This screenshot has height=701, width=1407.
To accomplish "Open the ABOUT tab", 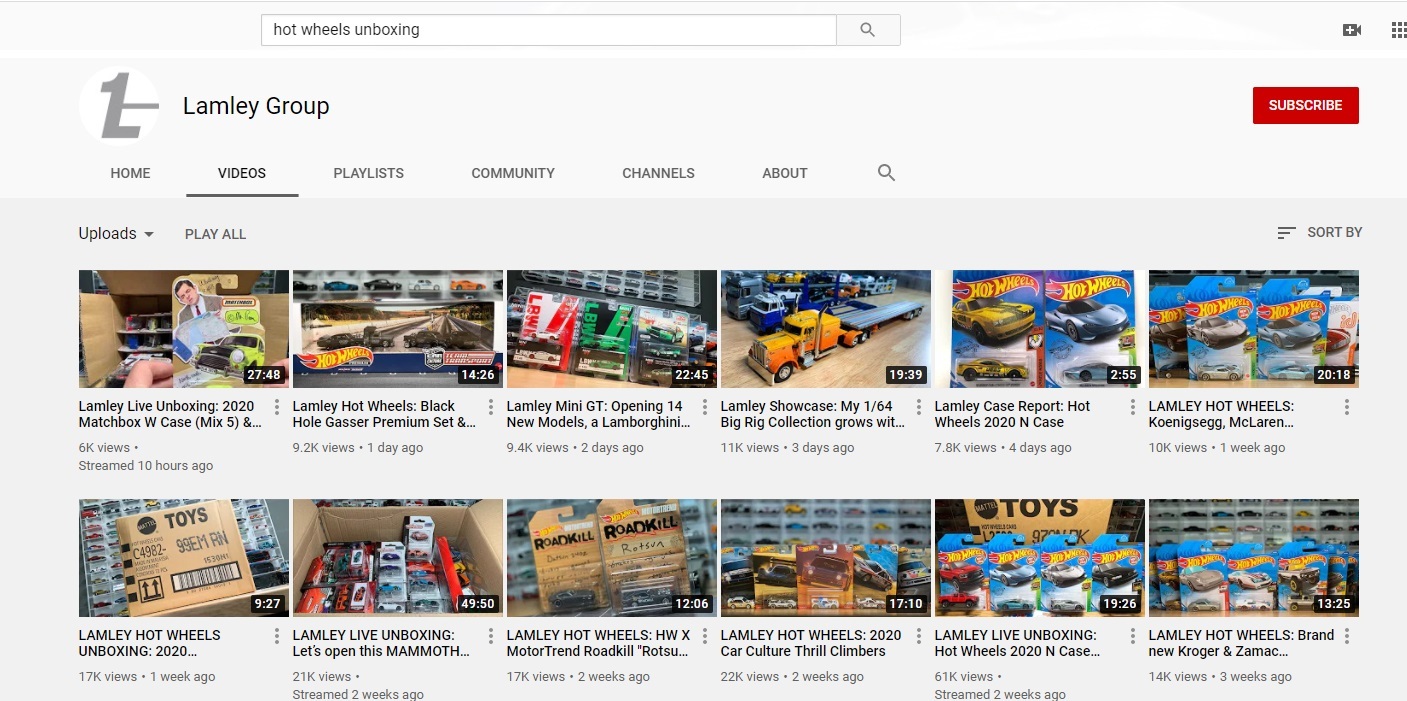I will pyautogui.click(x=785, y=173).
